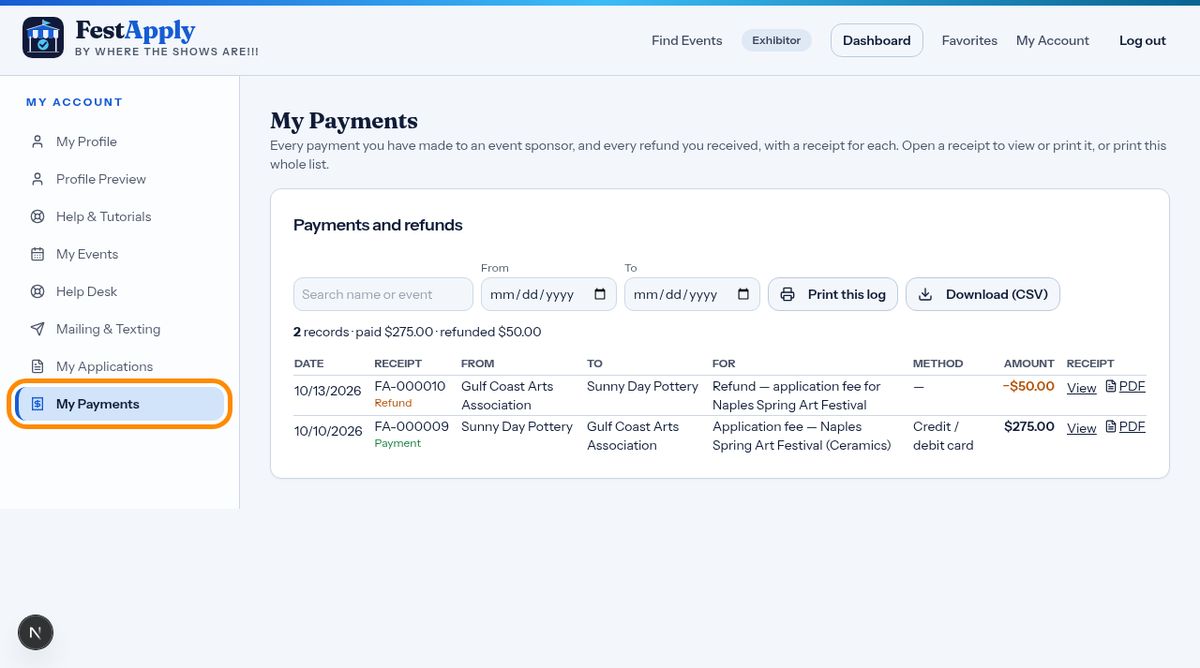This screenshot has width=1200, height=668.
Task: Click the My Payments page heading
Action: [344, 121]
